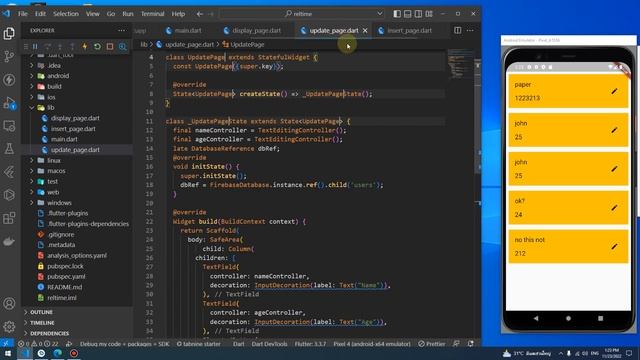This screenshot has height=360, width=640.
Task: Open the Help menu
Action: click(178, 14)
